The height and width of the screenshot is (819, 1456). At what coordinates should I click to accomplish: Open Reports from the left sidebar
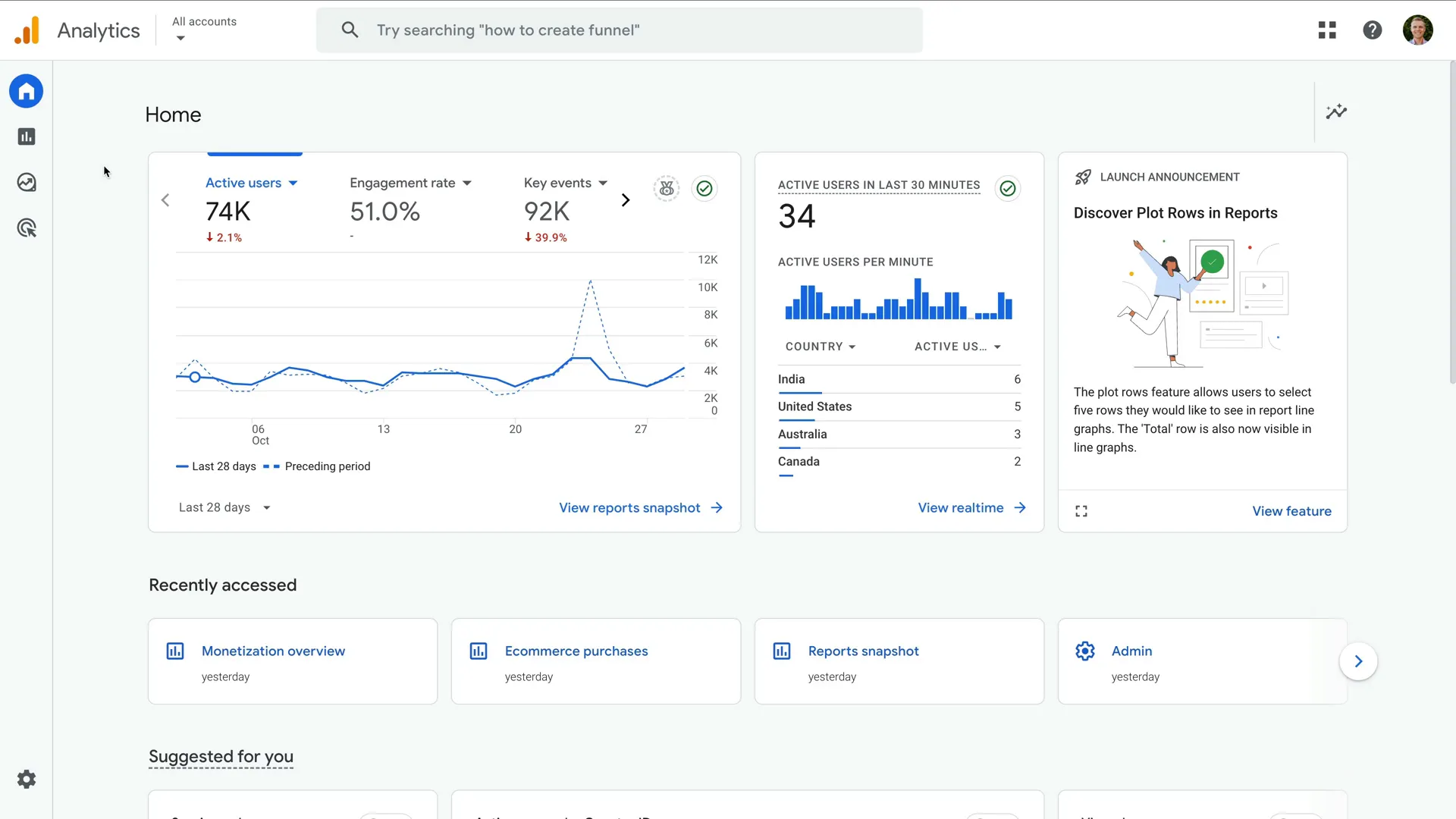click(x=27, y=136)
